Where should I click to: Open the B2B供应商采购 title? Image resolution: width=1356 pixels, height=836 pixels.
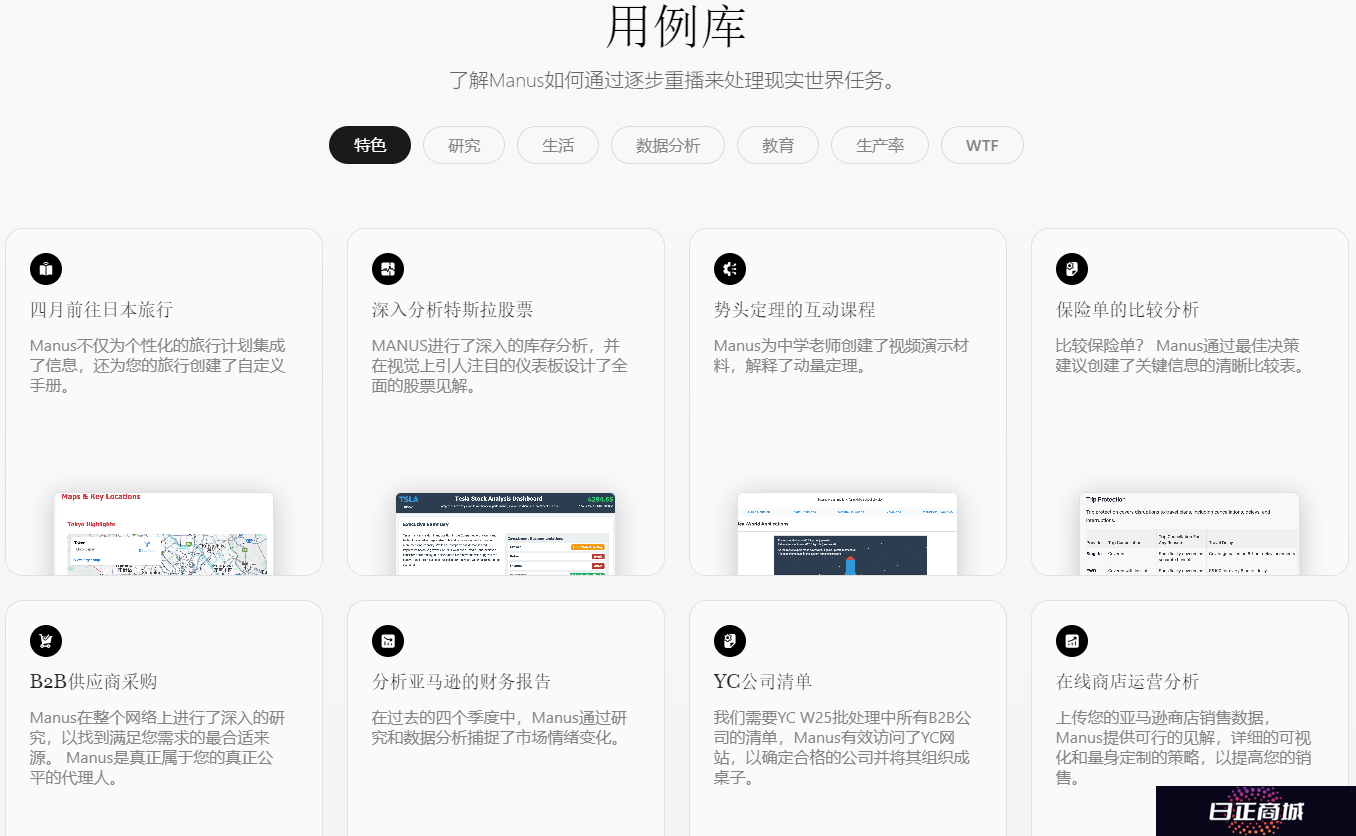[x=93, y=682]
